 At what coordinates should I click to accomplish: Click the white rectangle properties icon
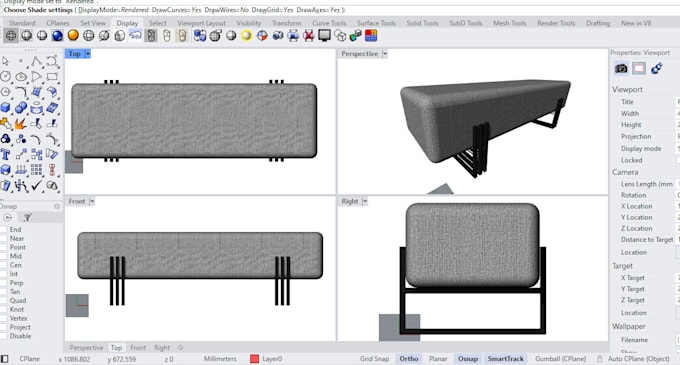639,68
